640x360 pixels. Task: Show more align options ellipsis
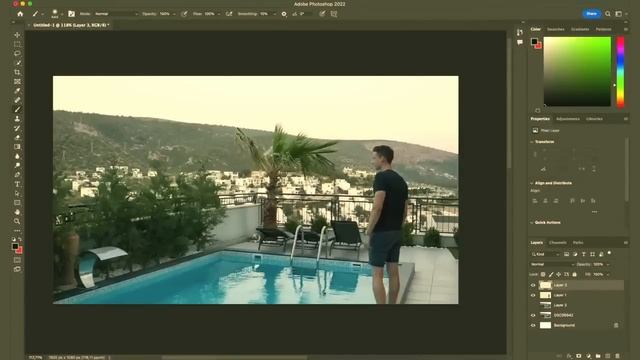tap(594, 212)
